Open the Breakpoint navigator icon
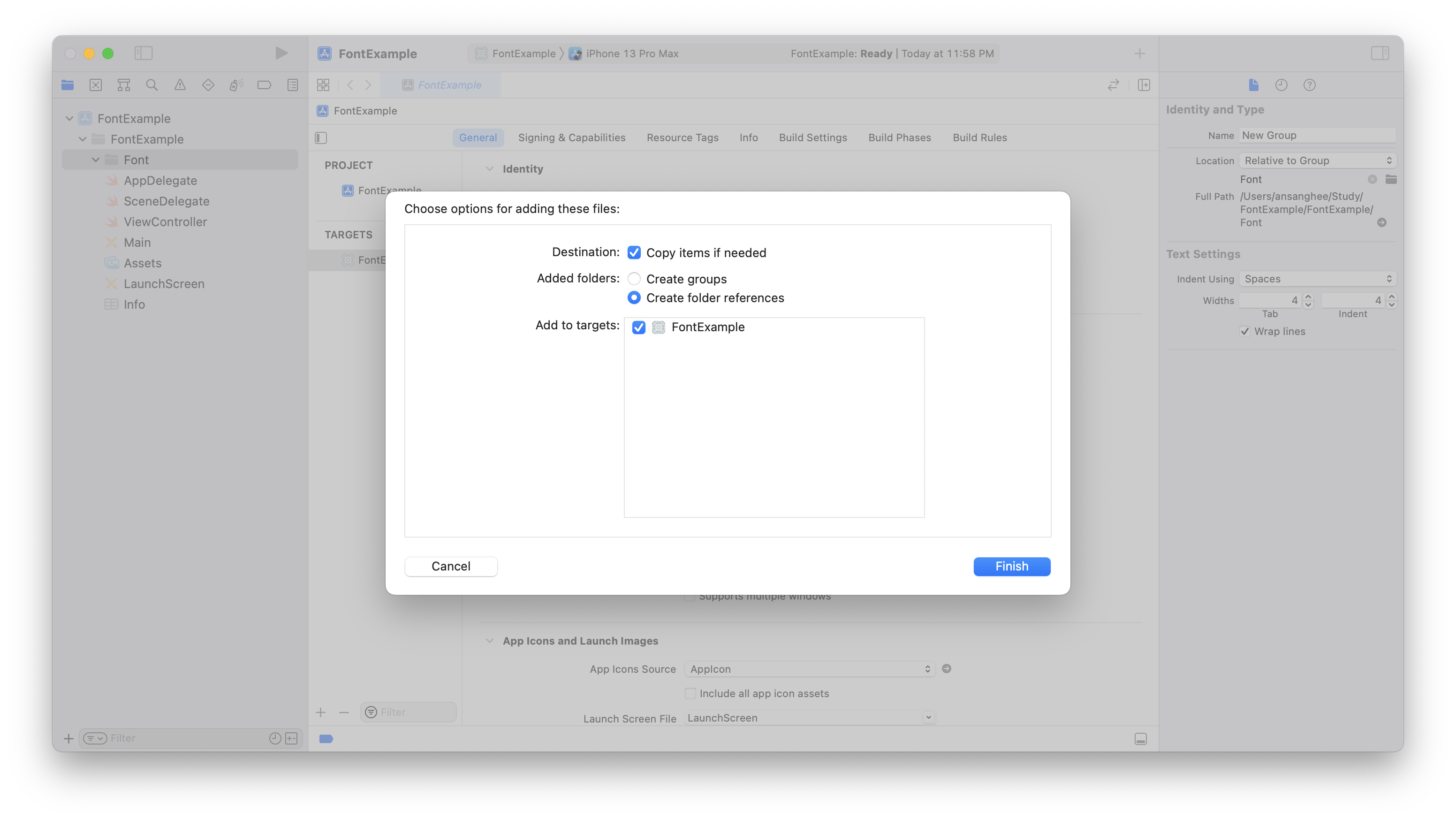1456x821 pixels. tap(264, 85)
